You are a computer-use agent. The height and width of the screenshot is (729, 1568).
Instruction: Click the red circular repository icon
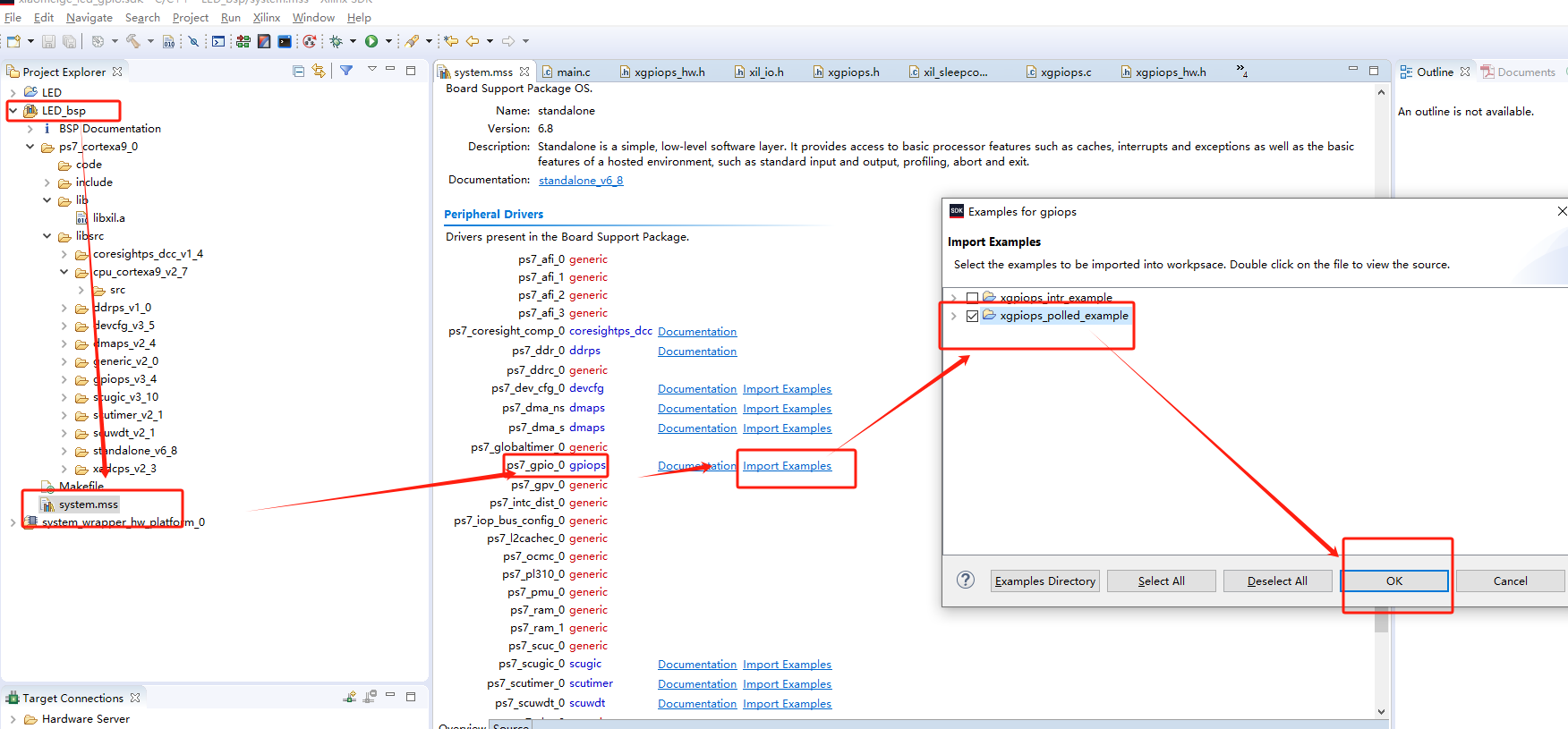[310, 41]
